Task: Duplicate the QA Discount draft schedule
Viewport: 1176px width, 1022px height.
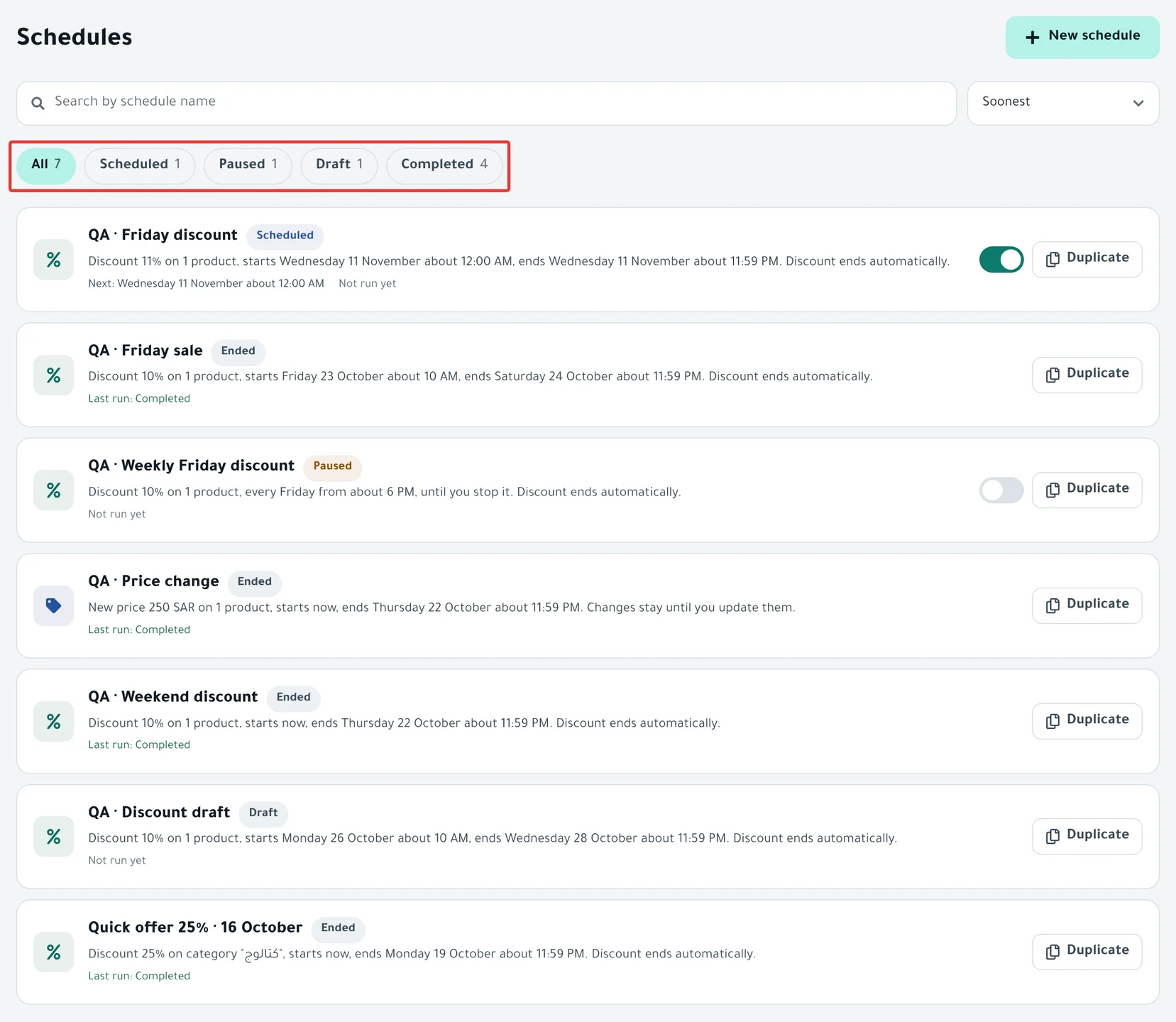Action: tap(1087, 837)
